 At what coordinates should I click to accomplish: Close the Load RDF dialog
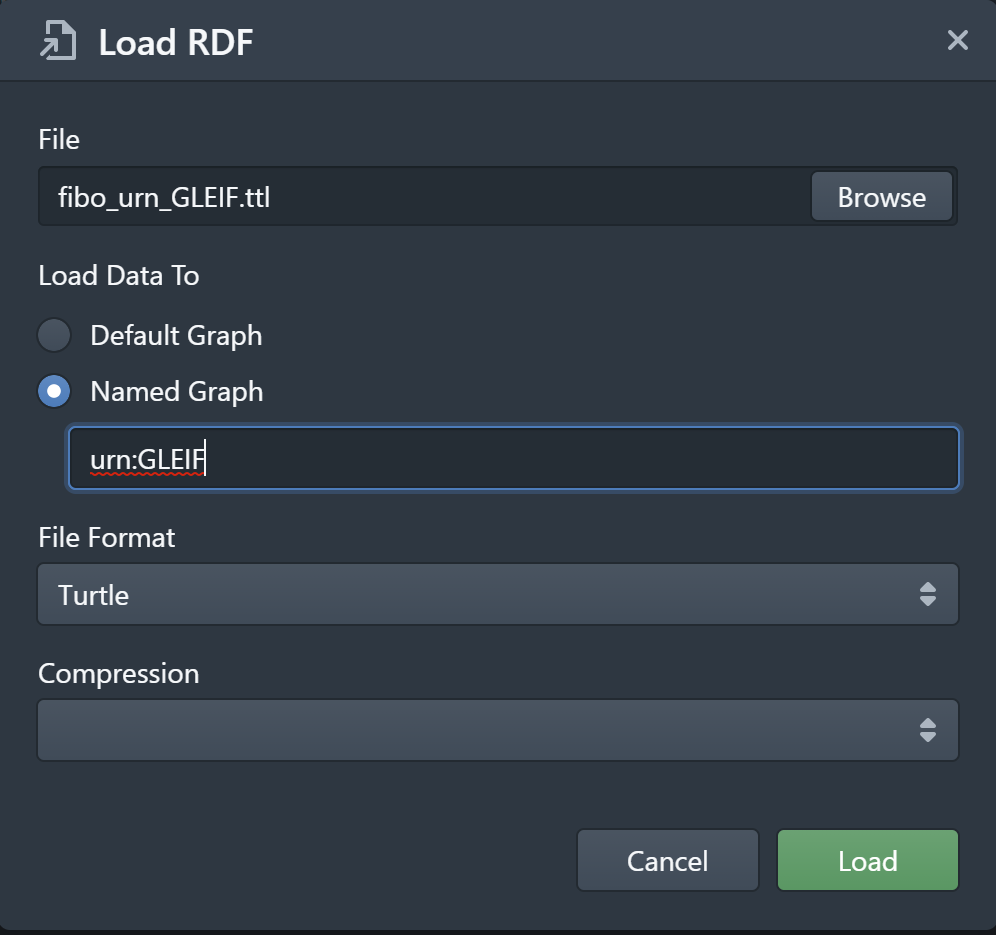(x=957, y=40)
